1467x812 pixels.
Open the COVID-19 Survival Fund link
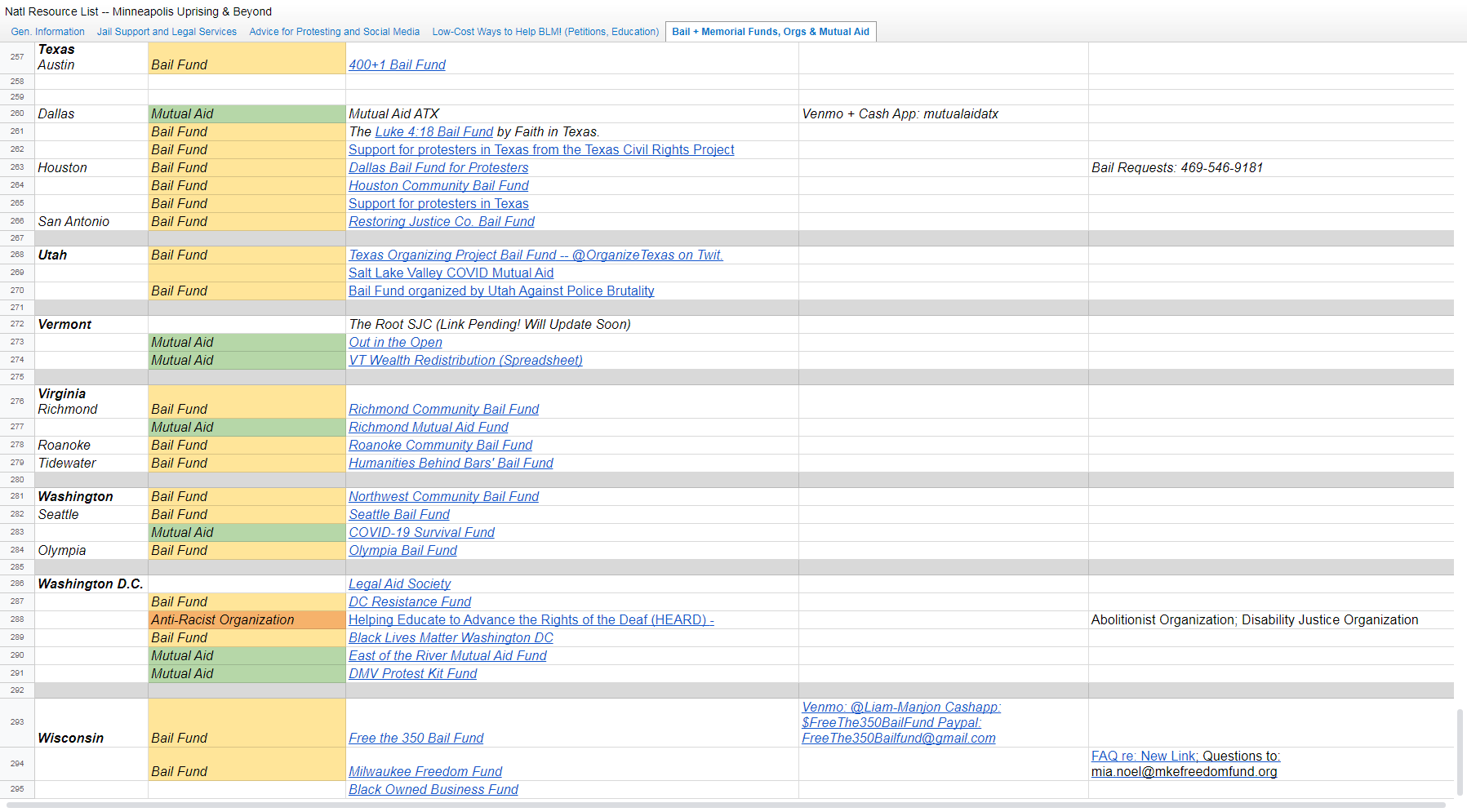coord(421,533)
